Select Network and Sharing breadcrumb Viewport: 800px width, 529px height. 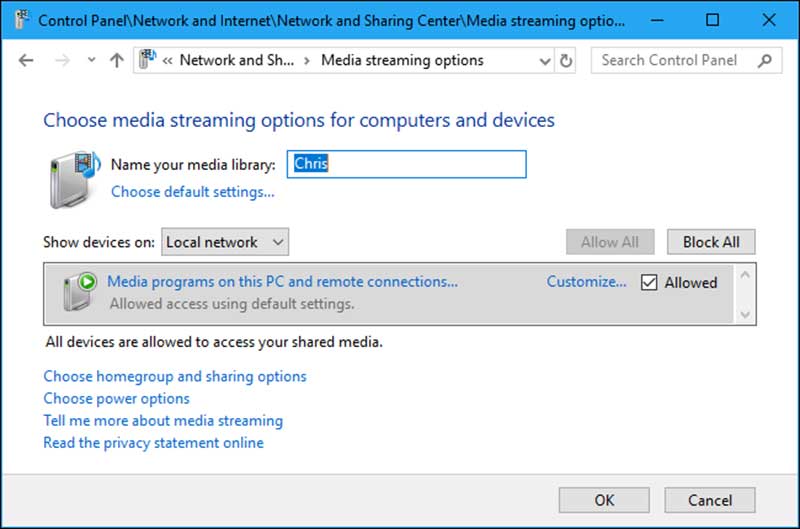[x=236, y=60]
